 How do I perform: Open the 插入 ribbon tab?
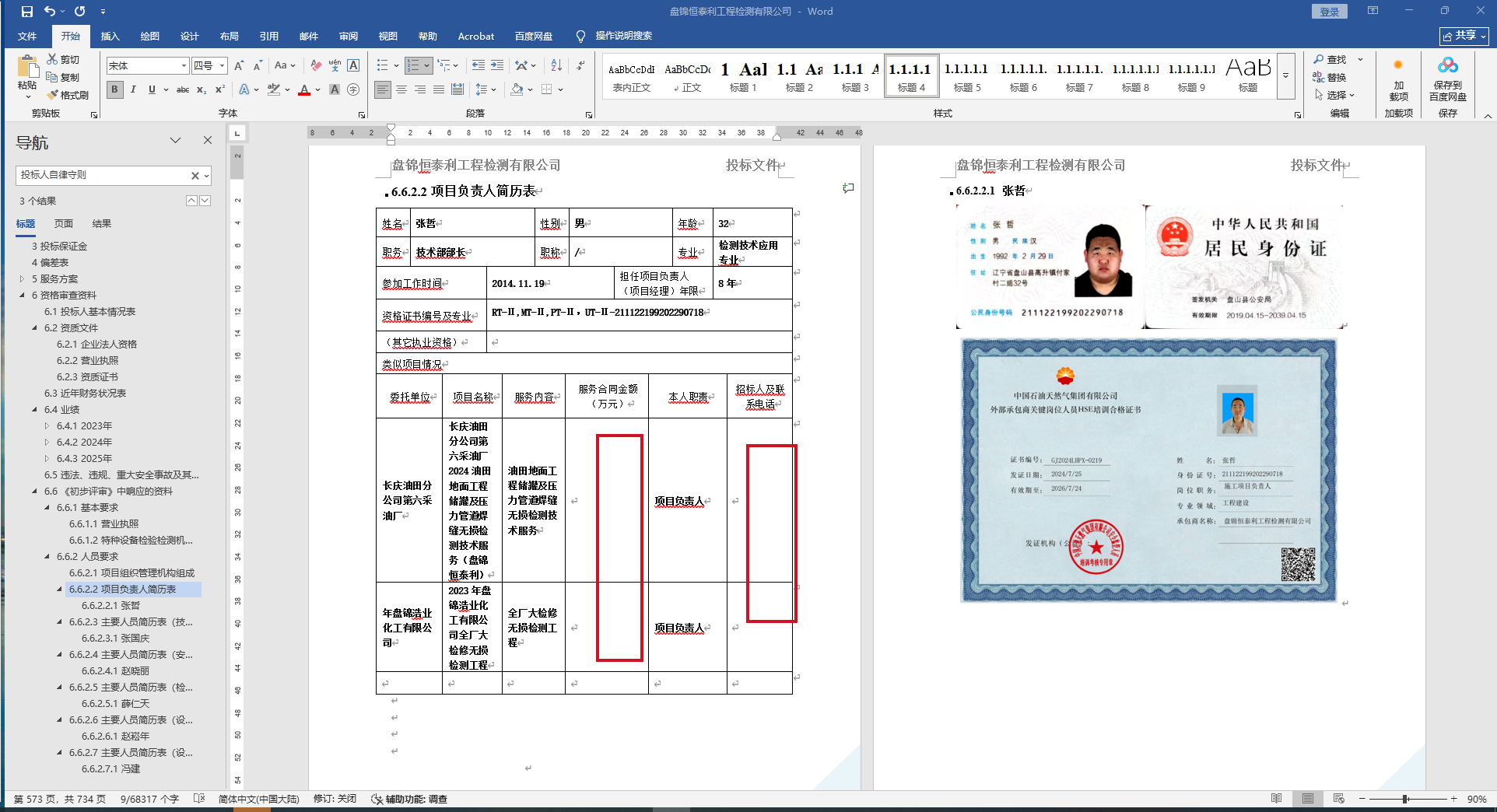coord(110,36)
